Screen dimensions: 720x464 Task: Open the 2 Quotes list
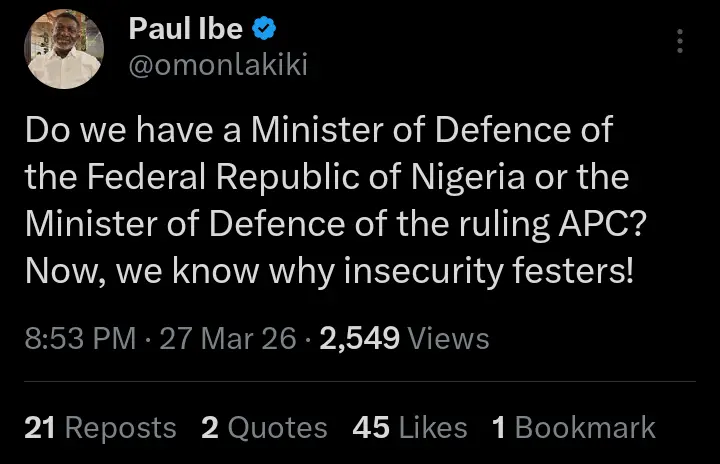tap(264, 428)
